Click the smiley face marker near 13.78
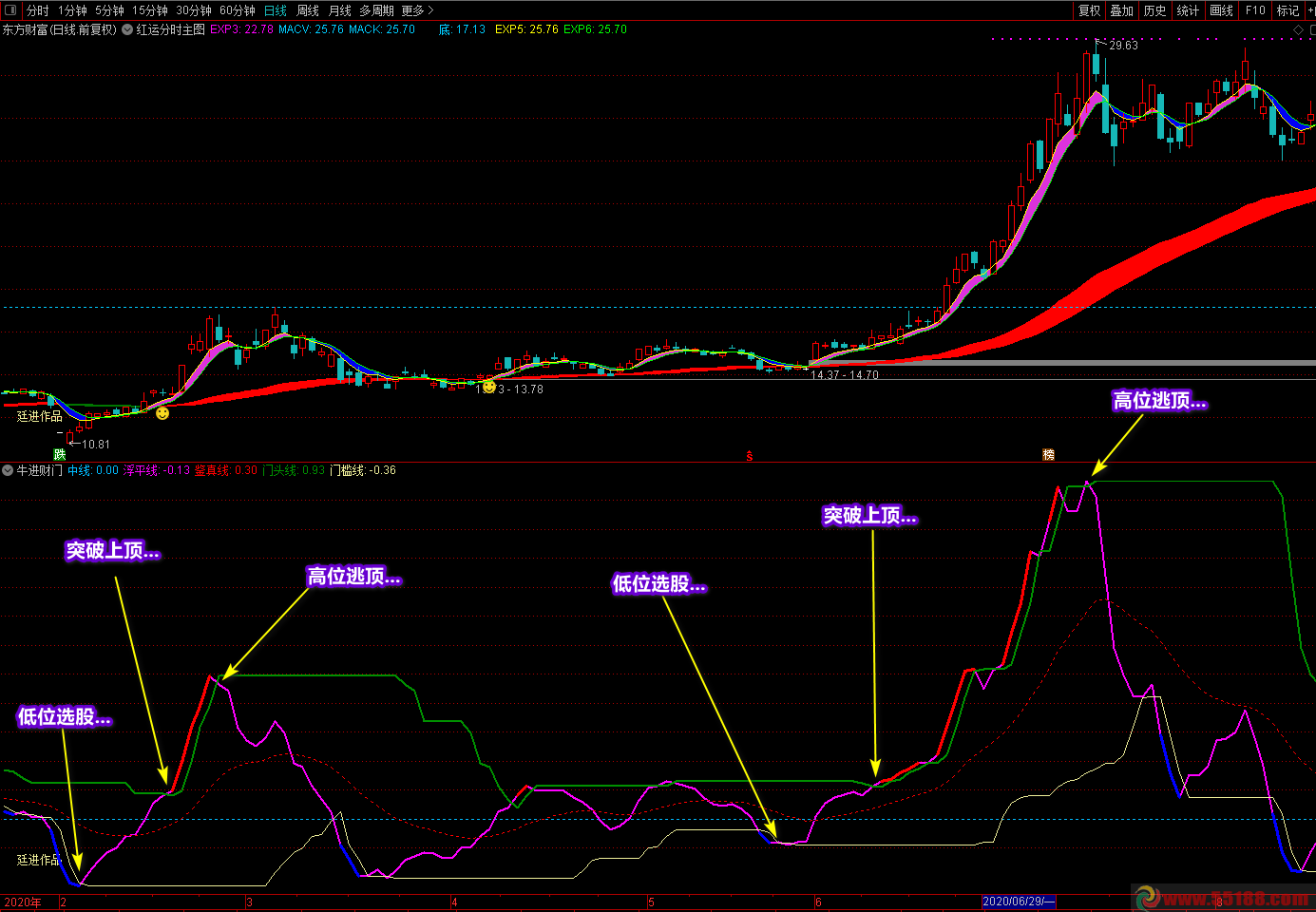Screen dimensions: 1316x912 pyautogui.click(x=488, y=388)
